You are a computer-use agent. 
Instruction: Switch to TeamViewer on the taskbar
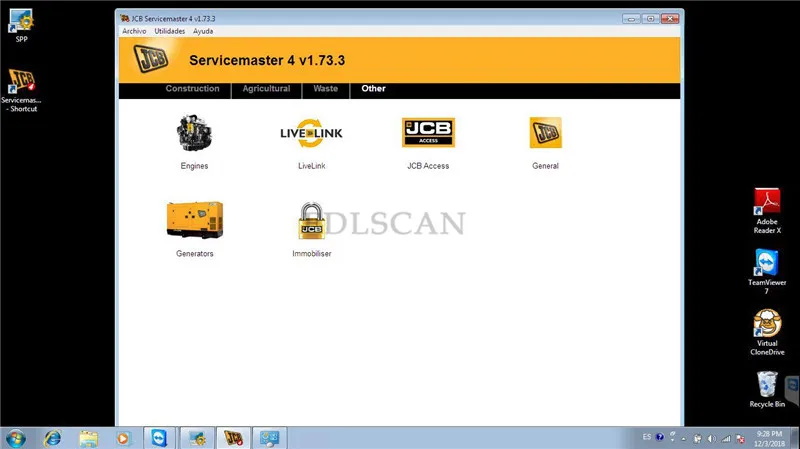159,438
